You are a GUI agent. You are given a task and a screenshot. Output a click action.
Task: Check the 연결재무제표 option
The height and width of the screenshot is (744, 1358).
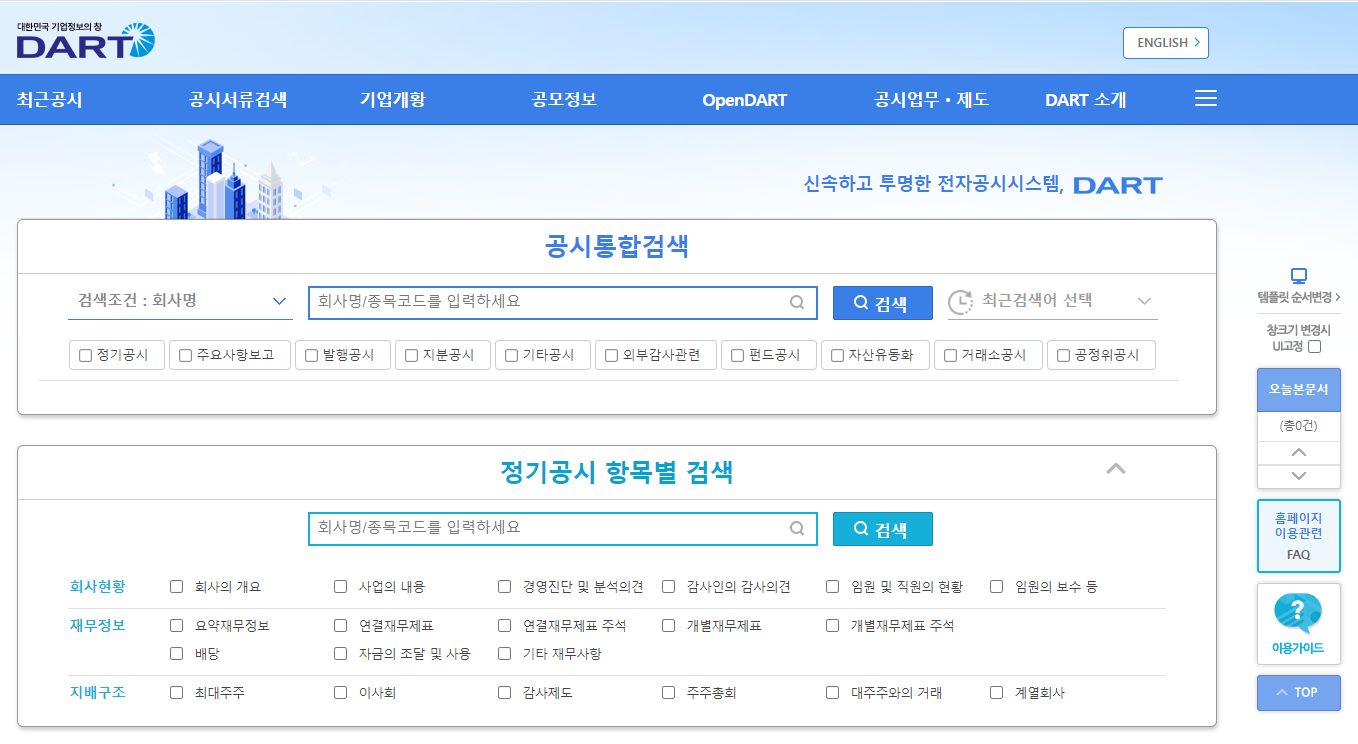tap(341, 626)
